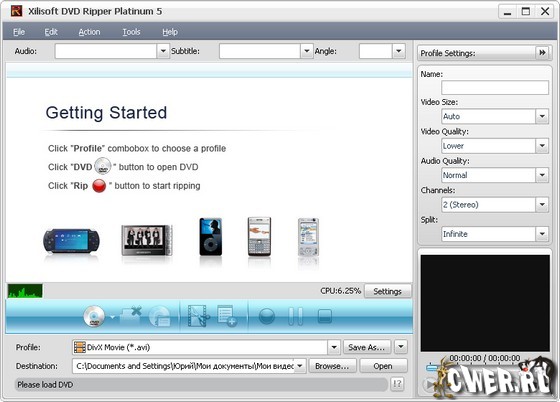560x402 pixels.
Task: Click the Get disc info toolbar icon
Action: point(160,316)
